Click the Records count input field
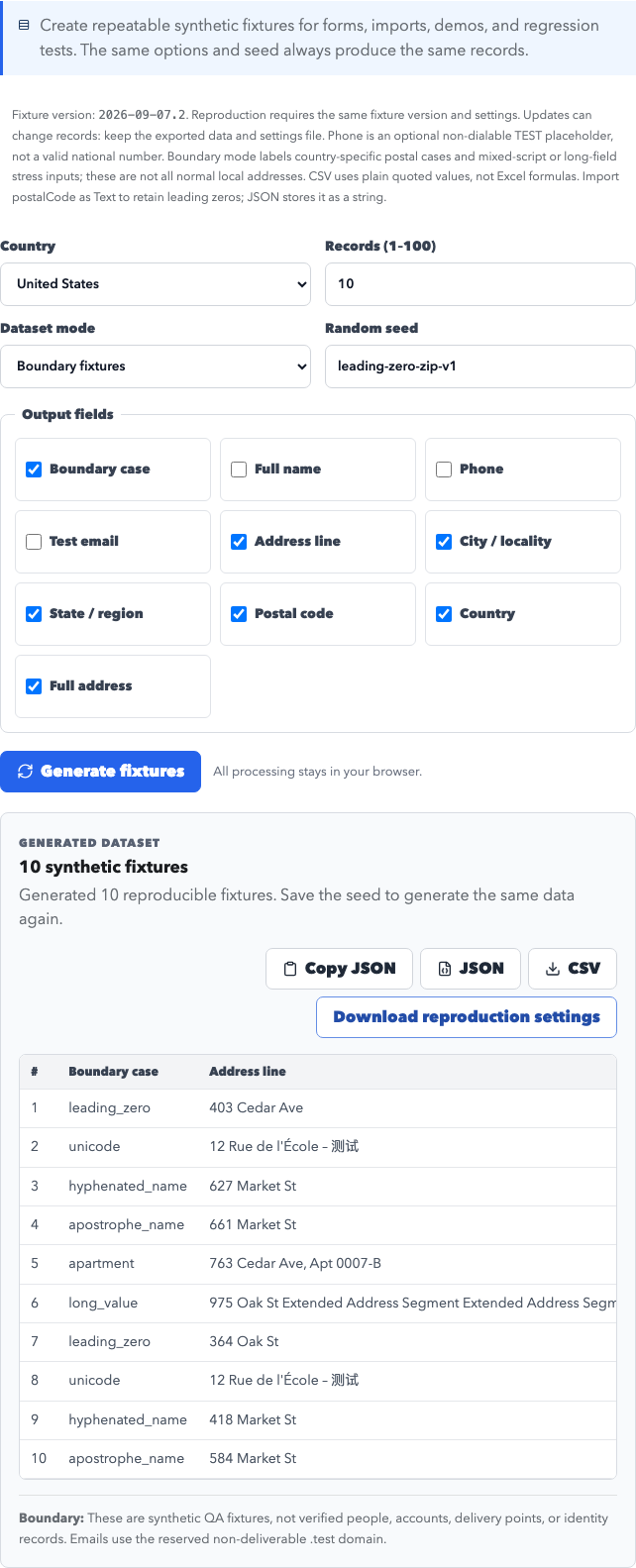 pyautogui.click(x=480, y=284)
